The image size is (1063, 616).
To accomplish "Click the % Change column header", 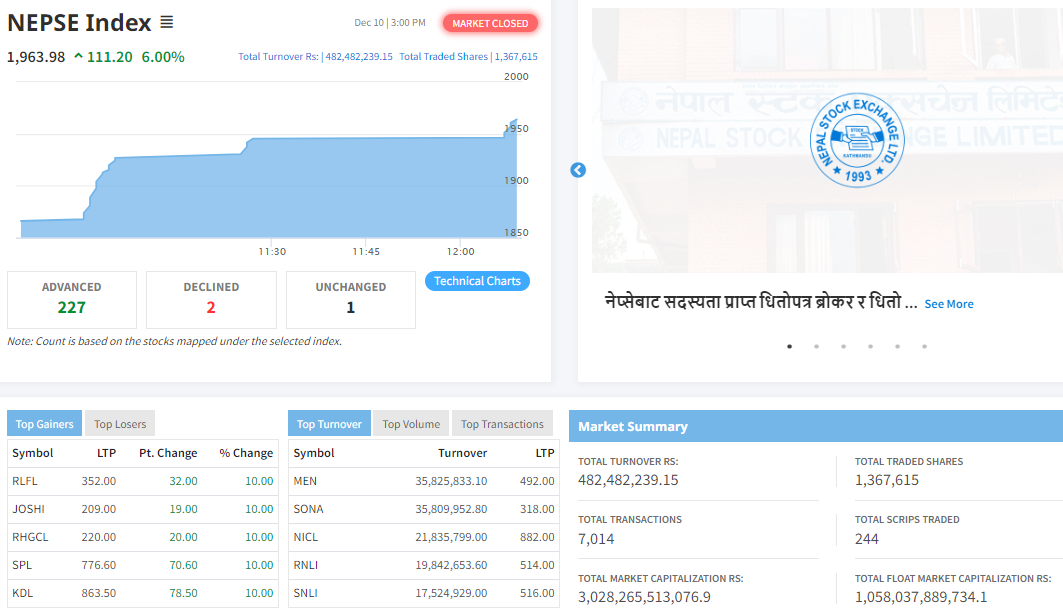I will click(x=246, y=453).
